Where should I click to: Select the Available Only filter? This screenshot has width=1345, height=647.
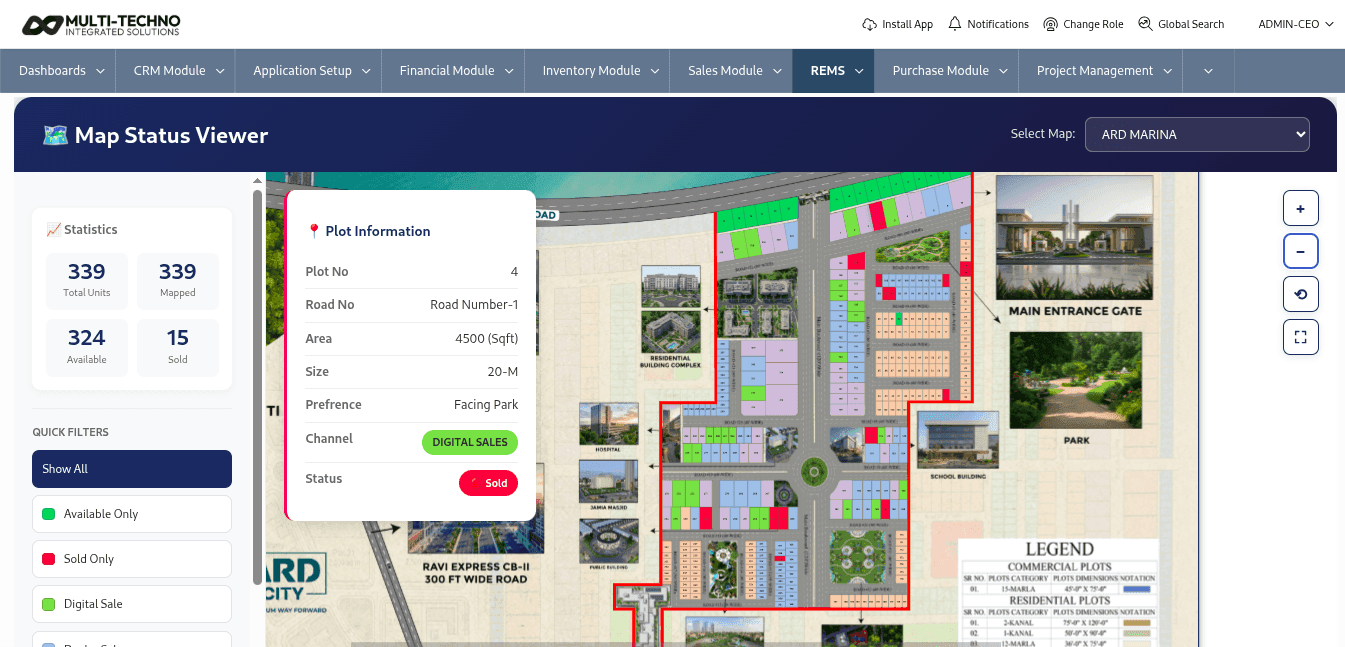(132, 514)
